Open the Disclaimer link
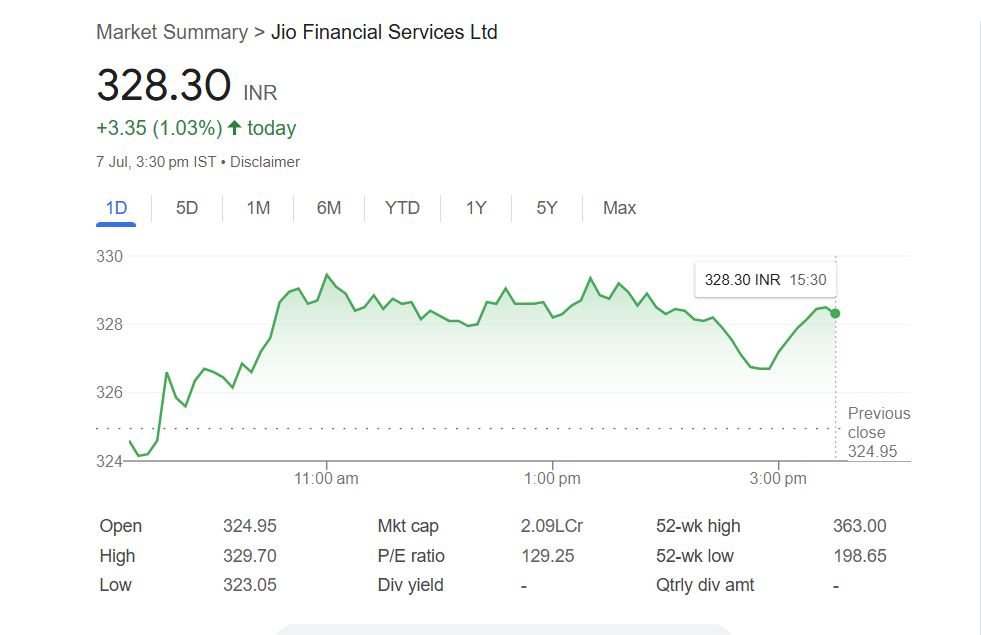The height and width of the screenshot is (635, 981). pos(265,162)
